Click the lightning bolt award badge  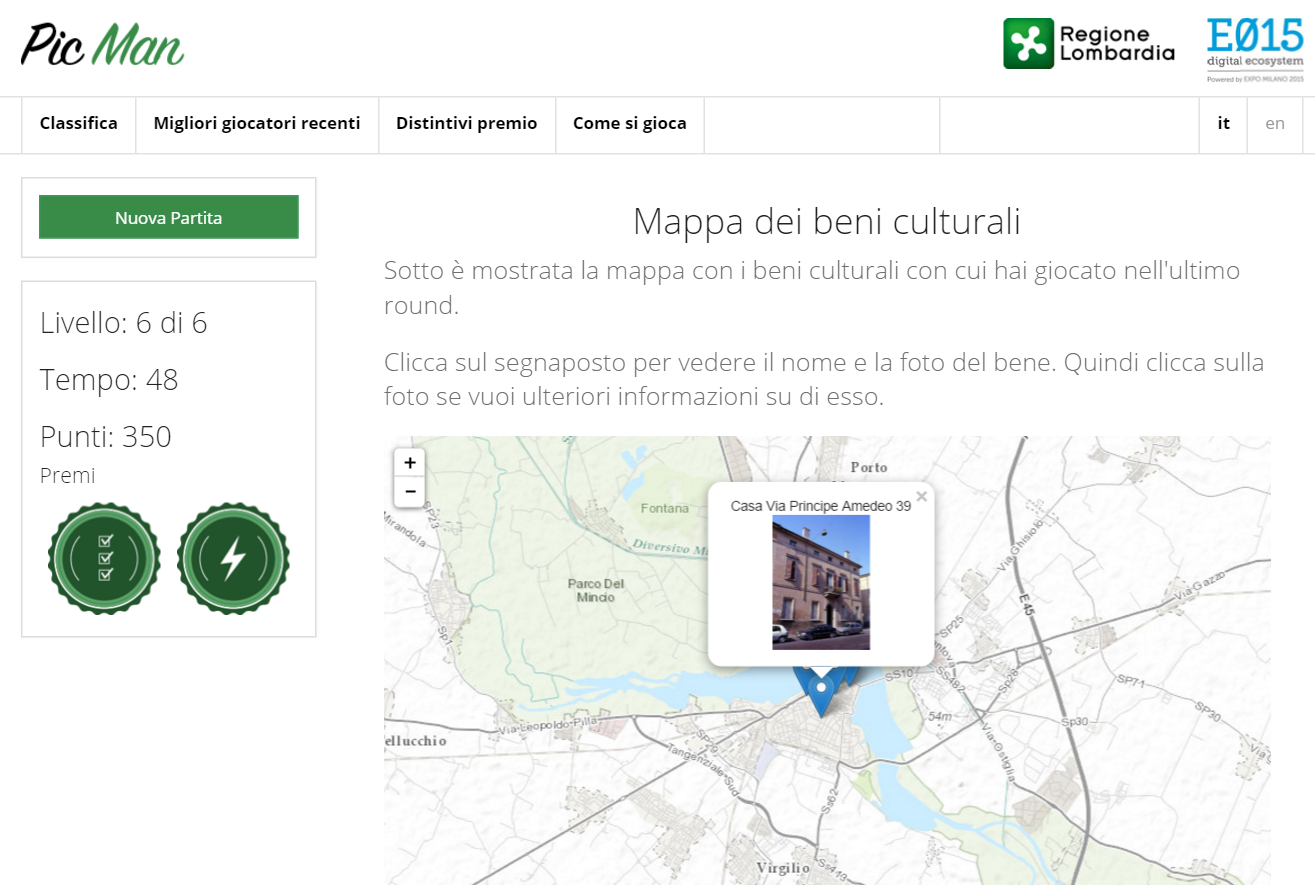[233, 559]
